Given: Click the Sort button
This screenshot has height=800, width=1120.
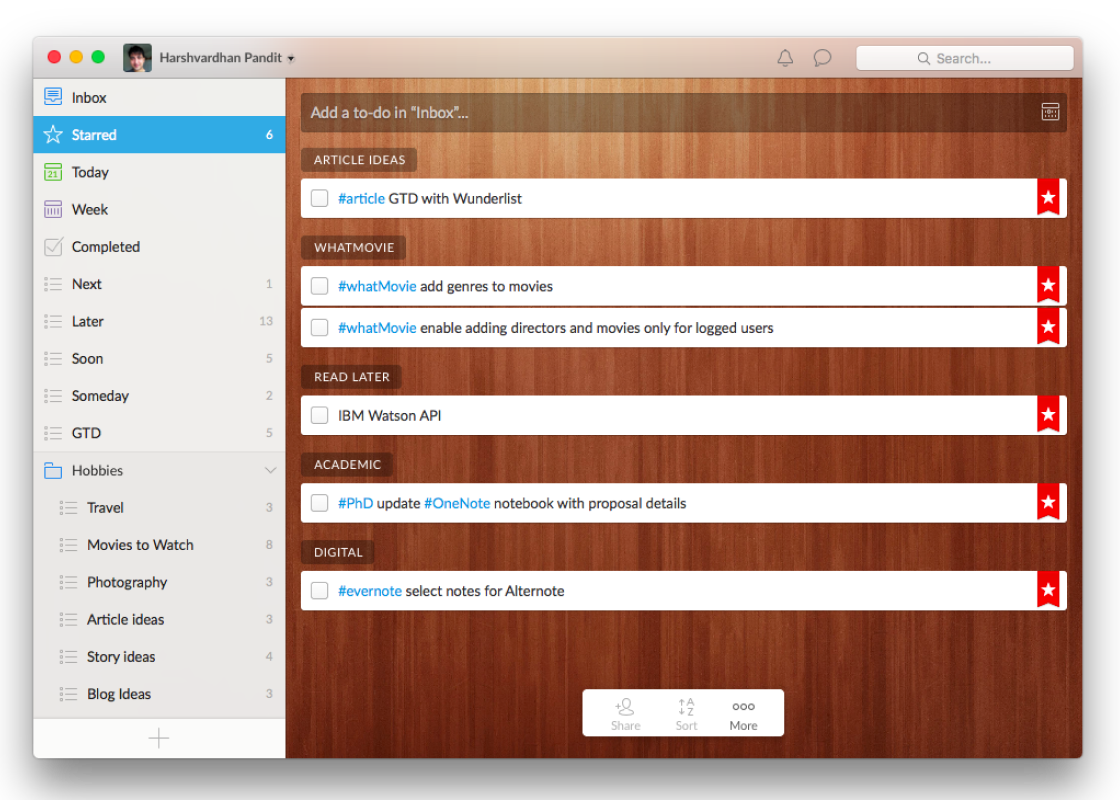Looking at the screenshot, I should [x=686, y=714].
